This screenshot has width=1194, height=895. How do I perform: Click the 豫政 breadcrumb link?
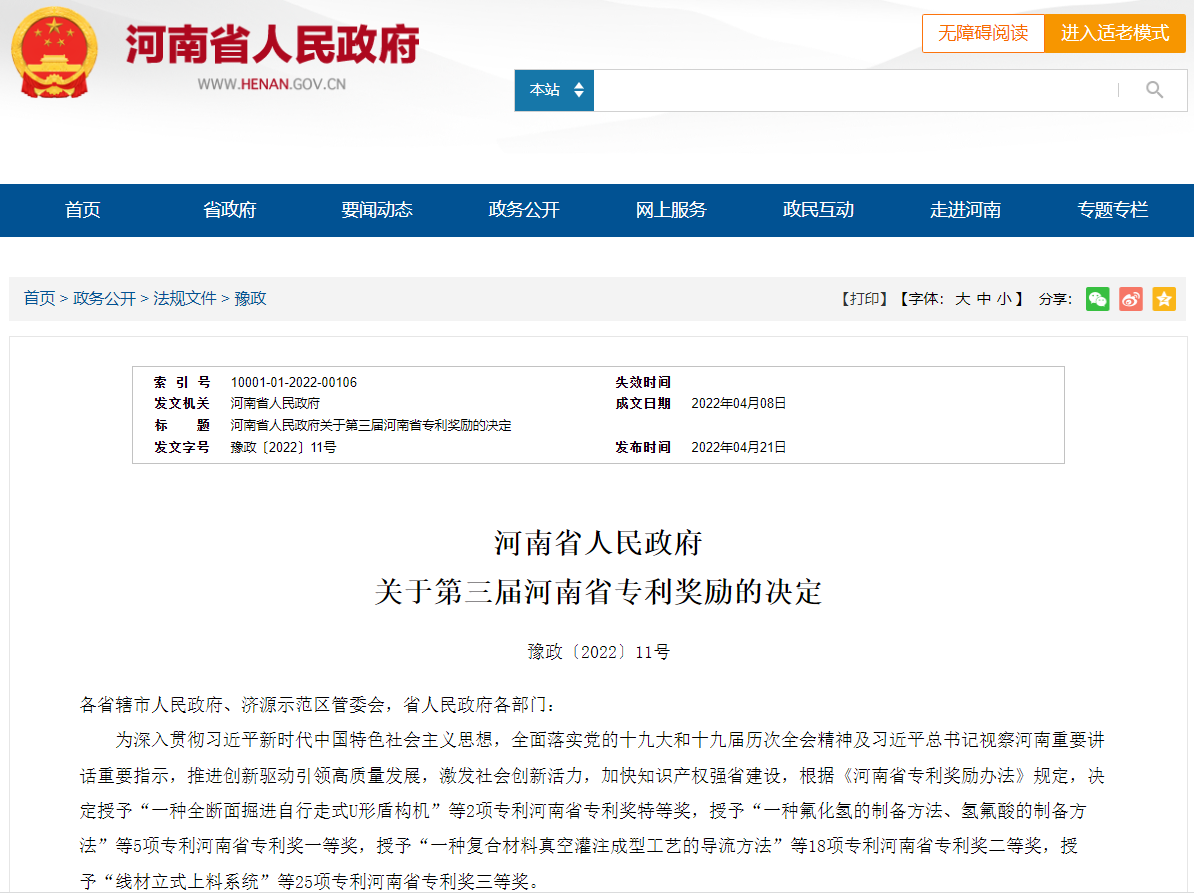[x=251, y=299]
